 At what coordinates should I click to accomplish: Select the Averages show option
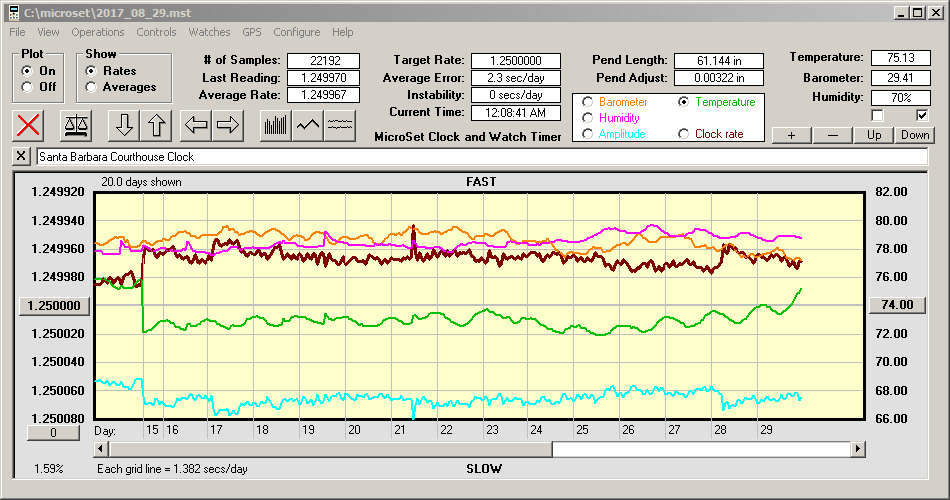point(92,87)
